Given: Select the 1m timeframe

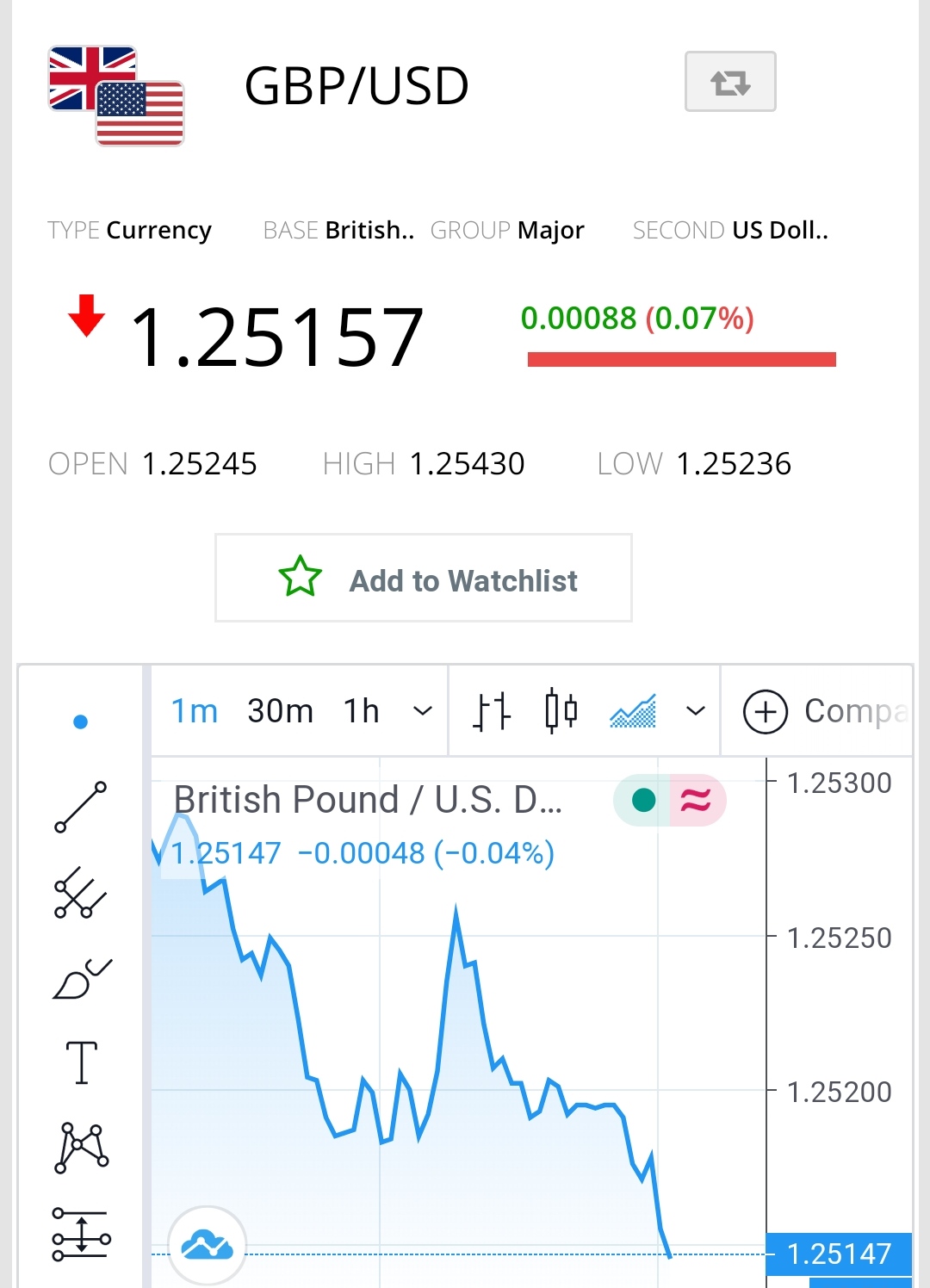Looking at the screenshot, I should pos(195,711).
